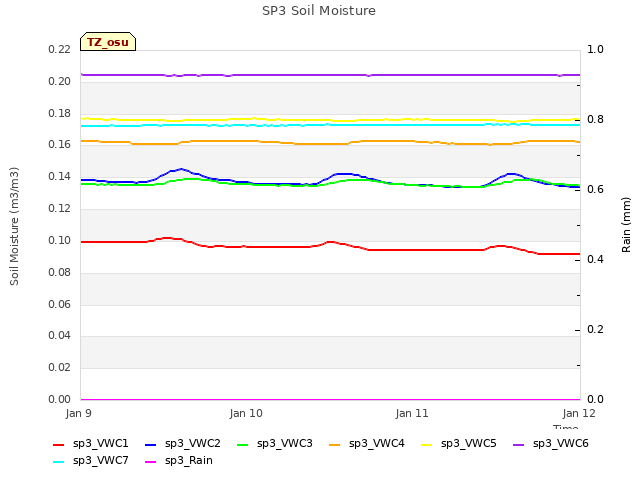Click the orange sp3_VWC4 legend color marker
The height and width of the screenshot is (480, 640).
click(x=335, y=445)
